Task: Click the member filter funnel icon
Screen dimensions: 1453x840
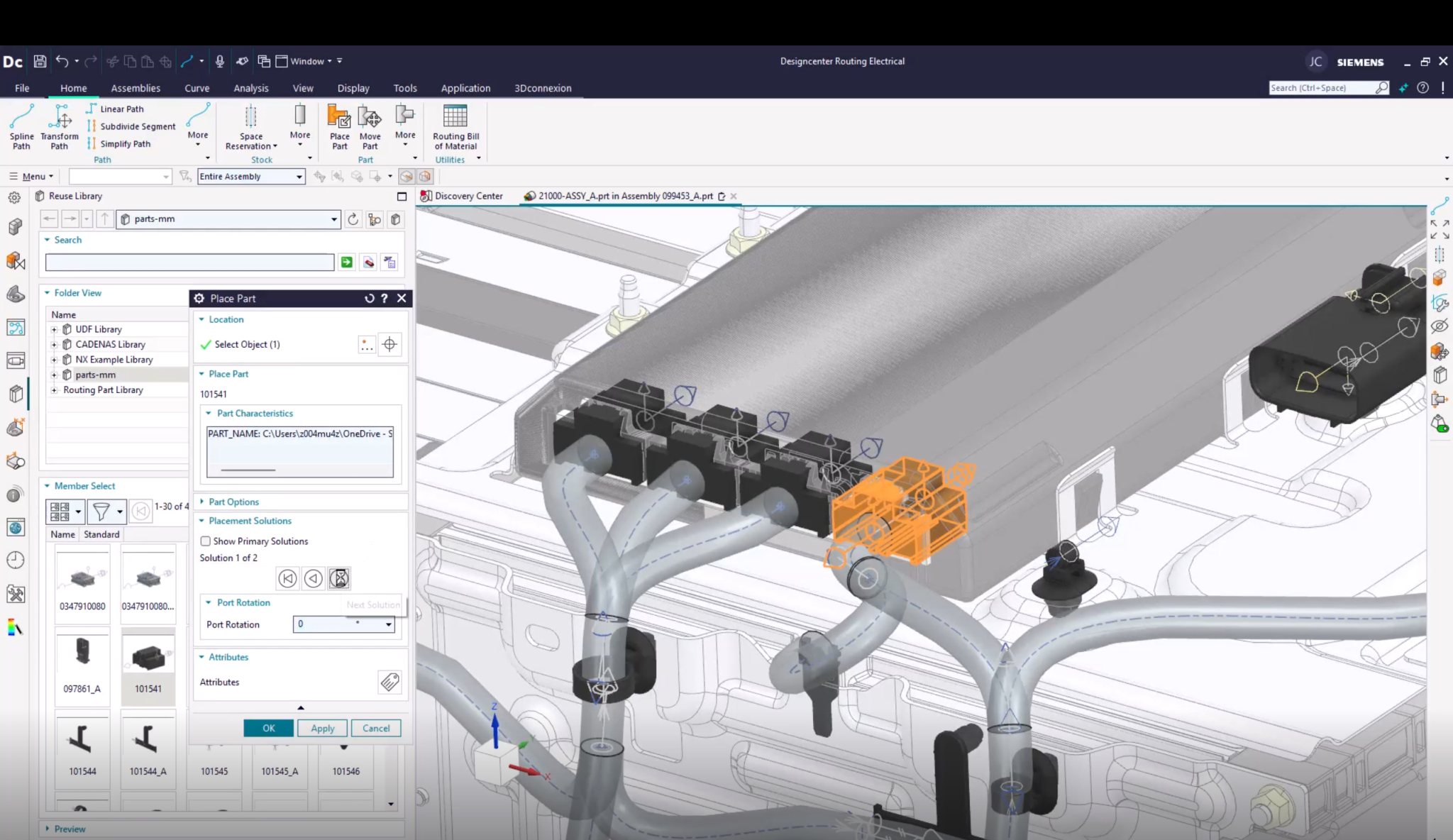Action: coord(101,511)
